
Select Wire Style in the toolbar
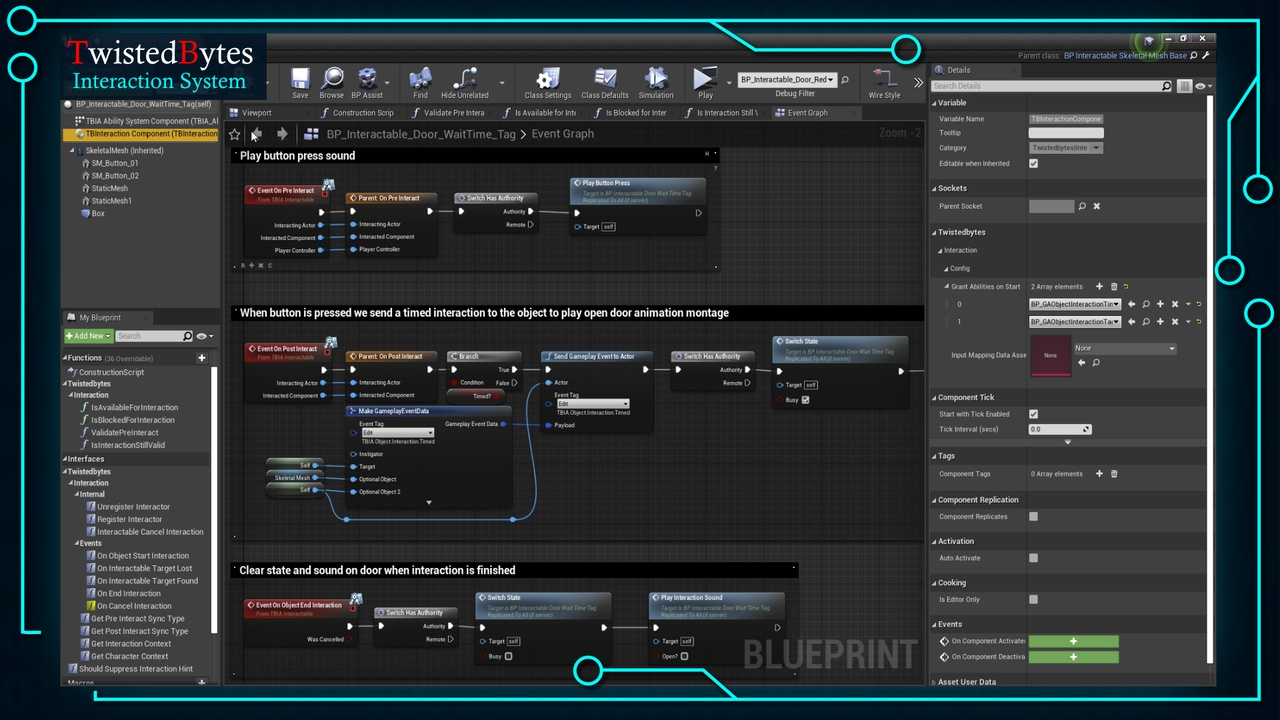pos(884,82)
